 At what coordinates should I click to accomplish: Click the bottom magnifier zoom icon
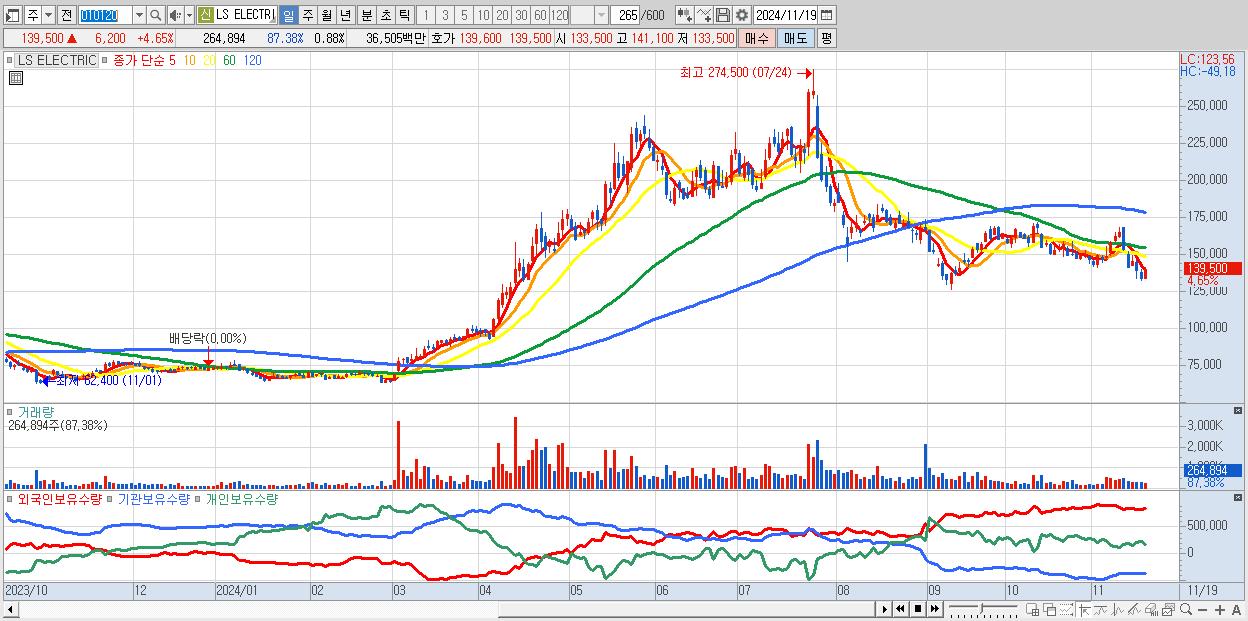click(x=1186, y=609)
